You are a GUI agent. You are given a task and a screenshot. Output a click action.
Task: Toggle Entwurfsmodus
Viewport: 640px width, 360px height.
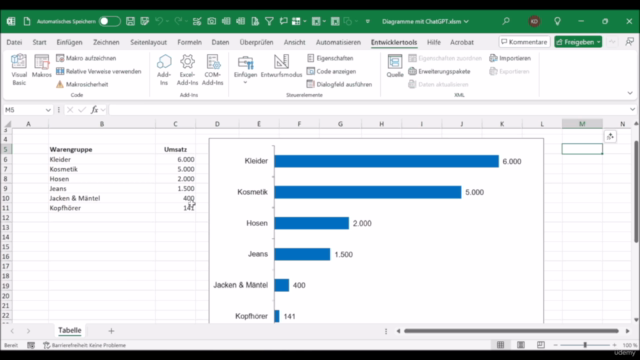(x=281, y=66)
